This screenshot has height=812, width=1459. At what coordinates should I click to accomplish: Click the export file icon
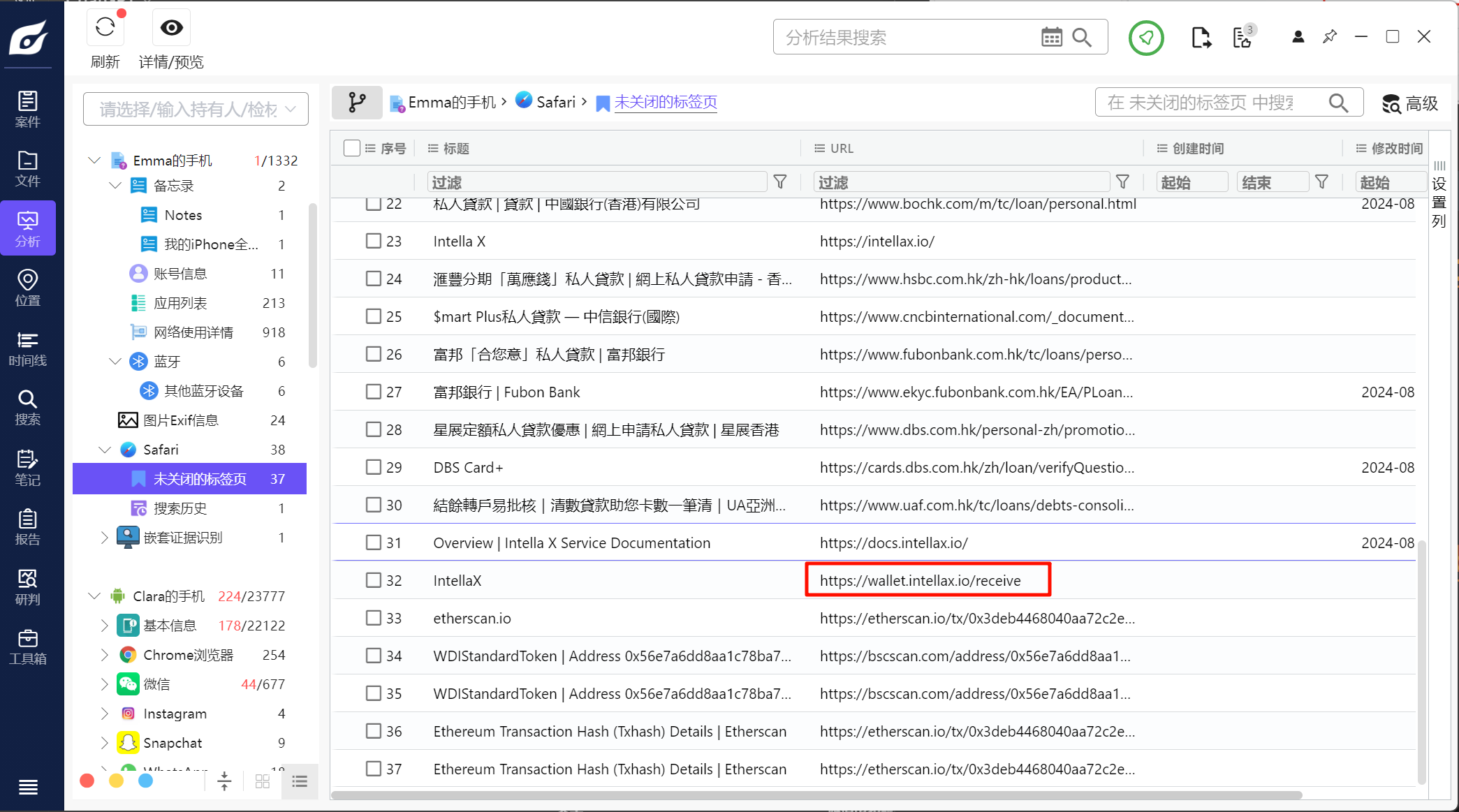[1201, 38]
